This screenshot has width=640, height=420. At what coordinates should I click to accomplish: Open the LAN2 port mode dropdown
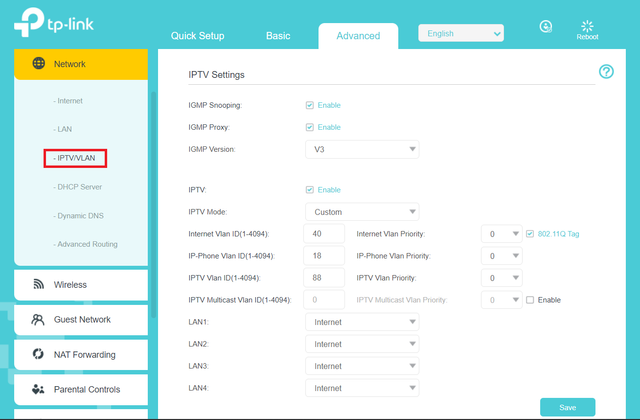pyautogui.click(x=362, y=344)
